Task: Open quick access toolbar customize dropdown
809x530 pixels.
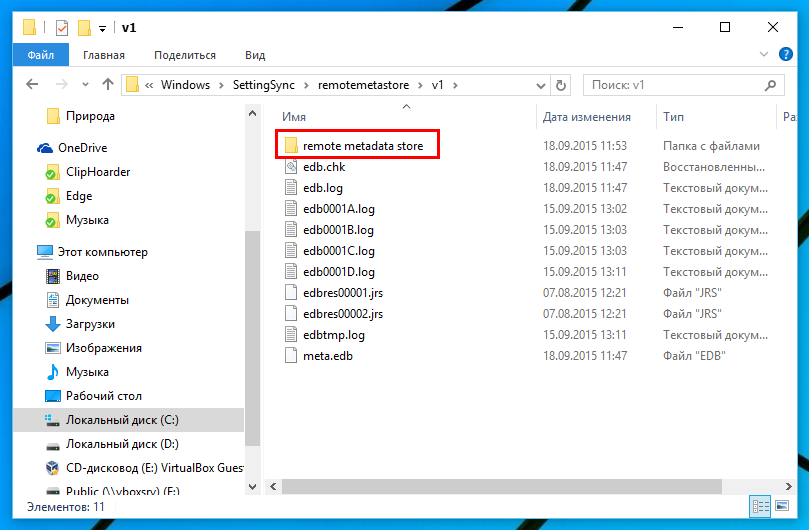Action: click(102, 28)
